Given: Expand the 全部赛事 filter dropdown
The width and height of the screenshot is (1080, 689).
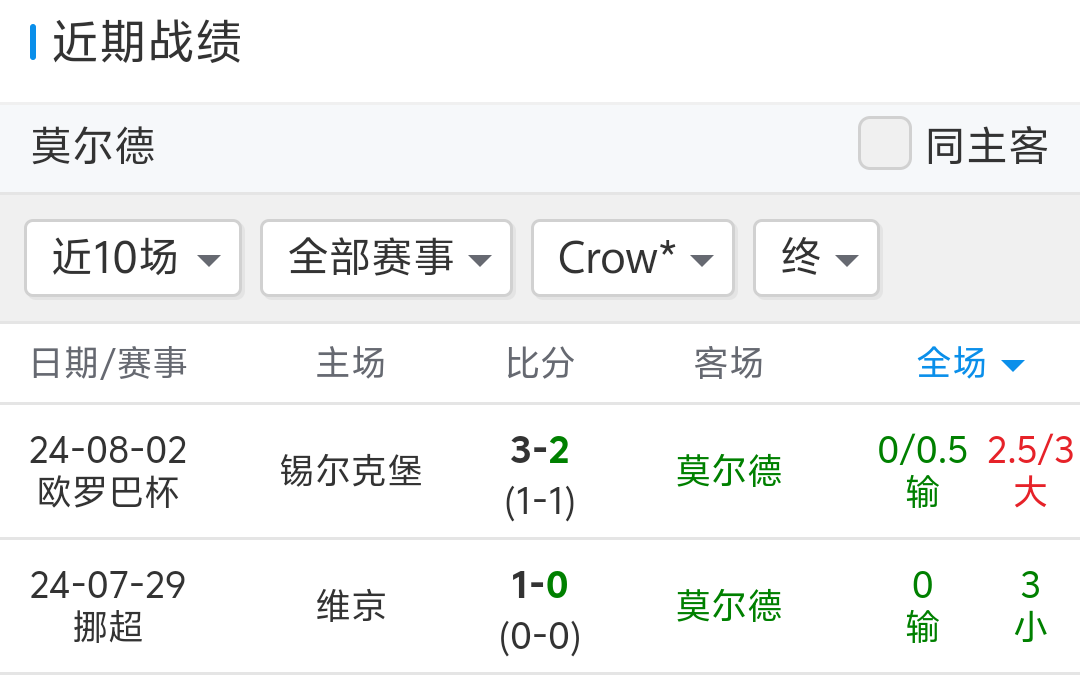Looking at the screenshot, I should click(x=386, y=258).
